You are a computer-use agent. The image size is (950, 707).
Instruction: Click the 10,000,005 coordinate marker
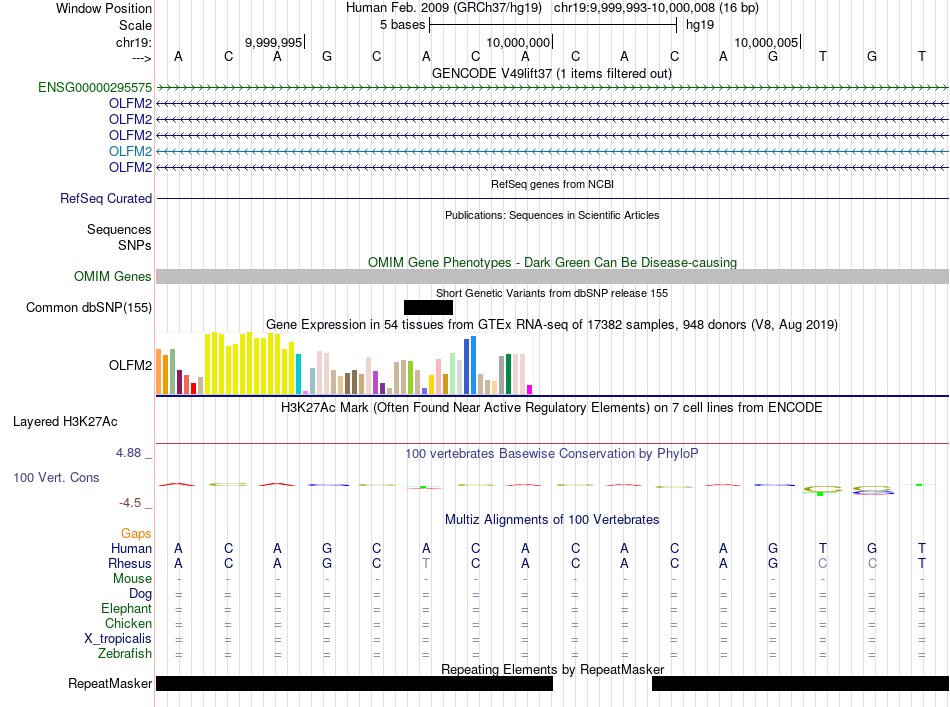point(766,42)
